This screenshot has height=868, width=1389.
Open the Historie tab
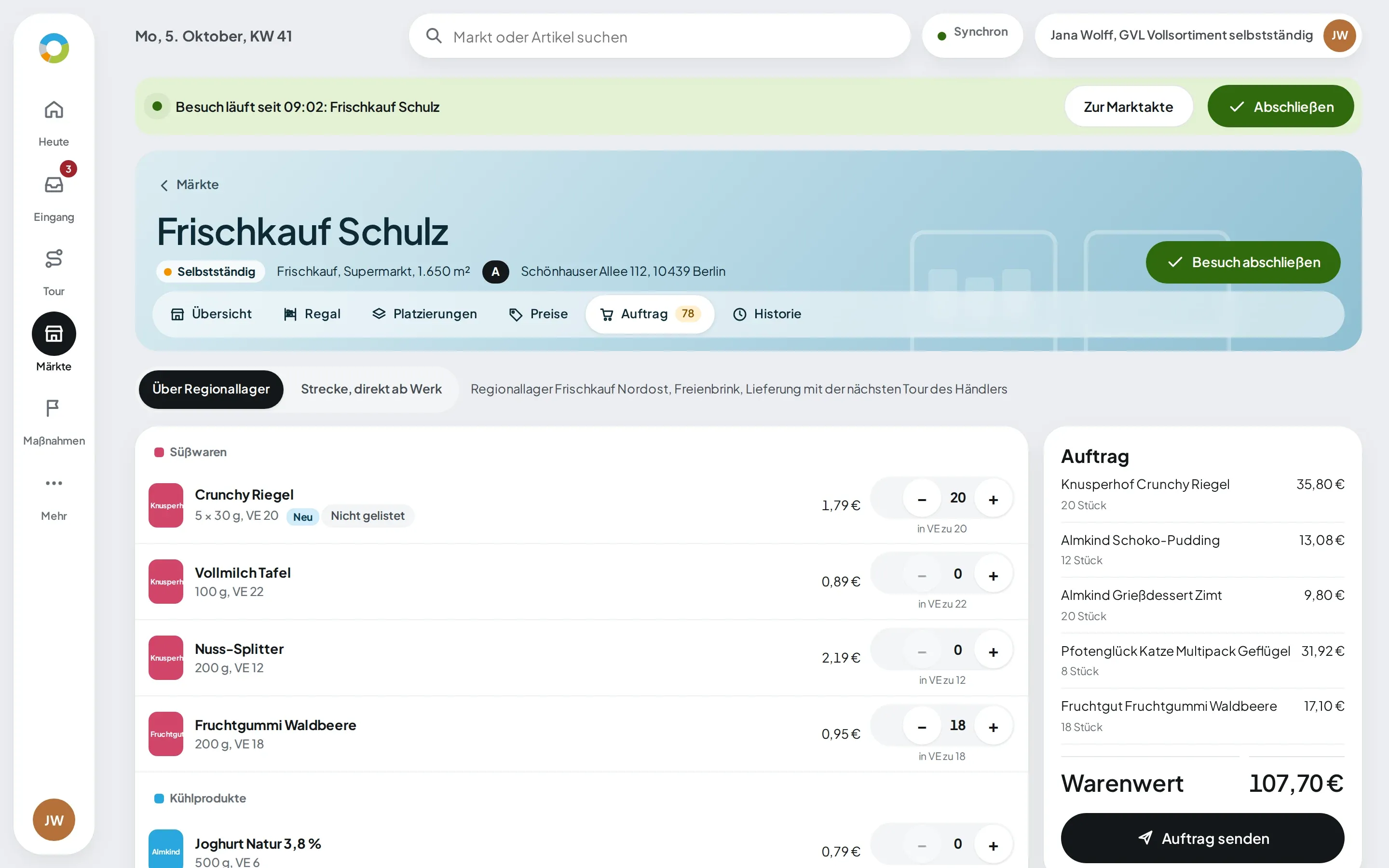[x=767, y=314]
